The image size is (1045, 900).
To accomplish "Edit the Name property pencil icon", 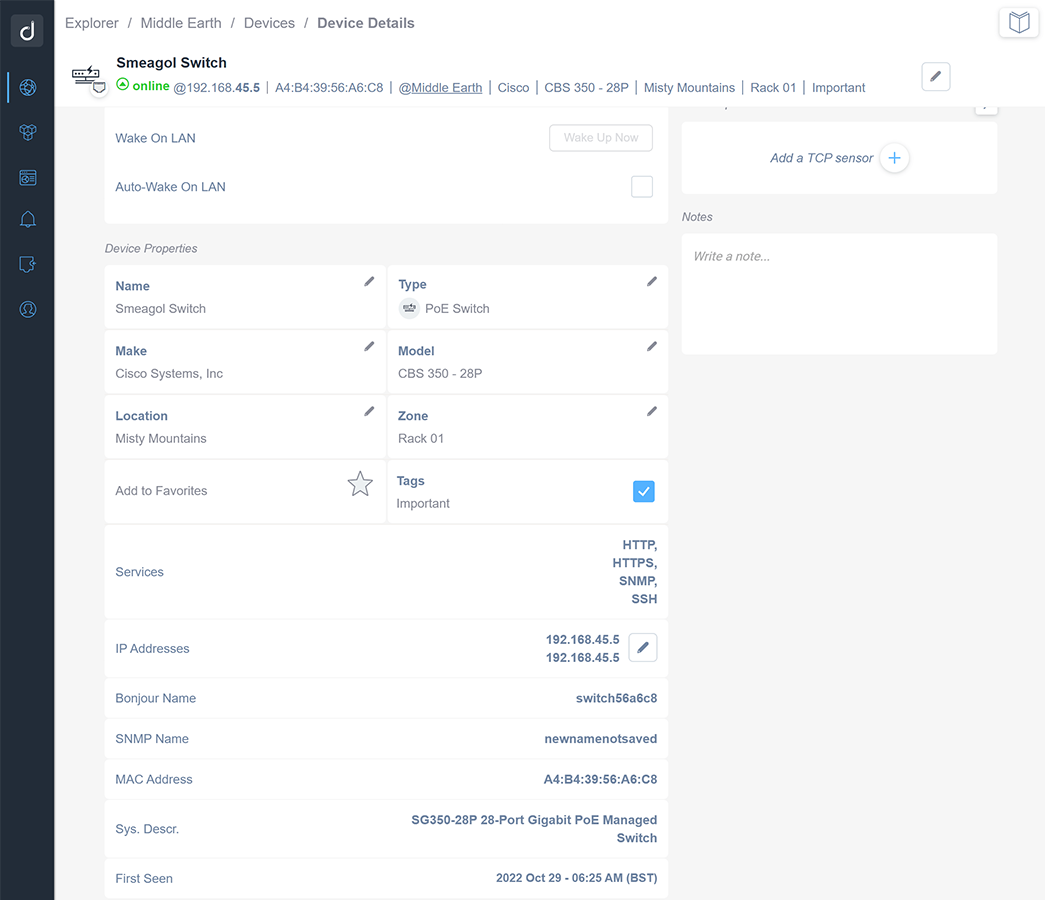I will click(x=369, y=282).
